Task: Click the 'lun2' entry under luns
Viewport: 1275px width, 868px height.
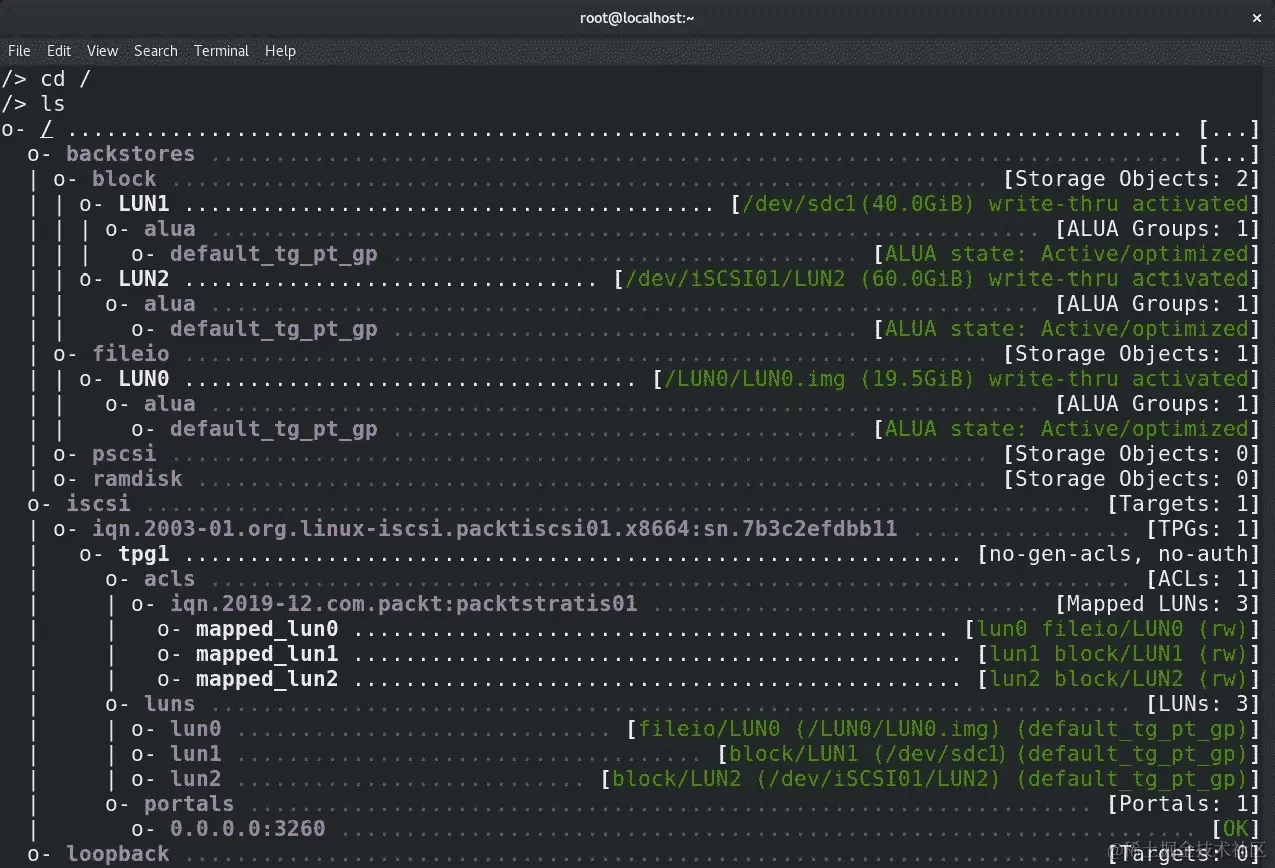Action: (x=196, y=779)
